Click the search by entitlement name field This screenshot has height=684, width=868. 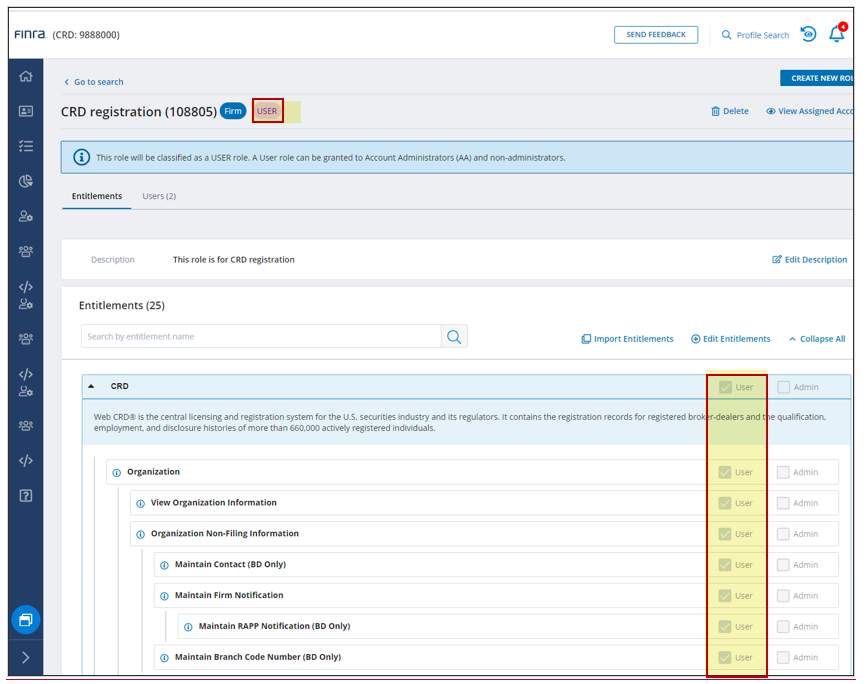260,337
